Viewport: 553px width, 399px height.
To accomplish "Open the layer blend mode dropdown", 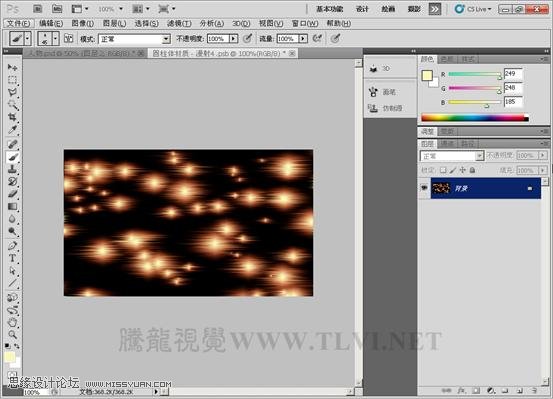I will coord(451,156).
